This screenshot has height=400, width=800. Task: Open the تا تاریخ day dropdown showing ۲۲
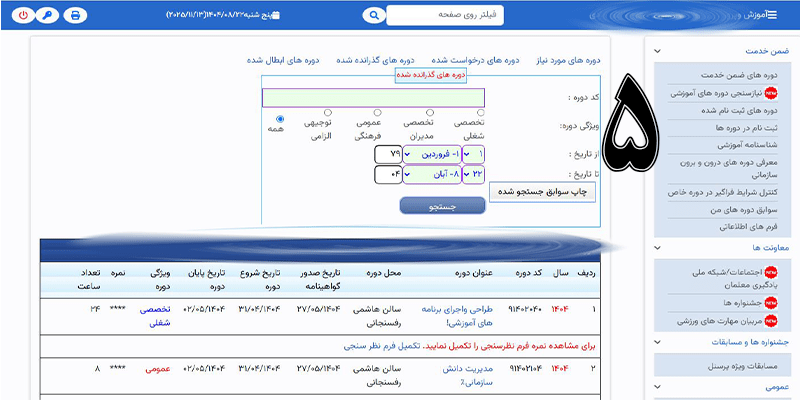(x=473, y=174)
